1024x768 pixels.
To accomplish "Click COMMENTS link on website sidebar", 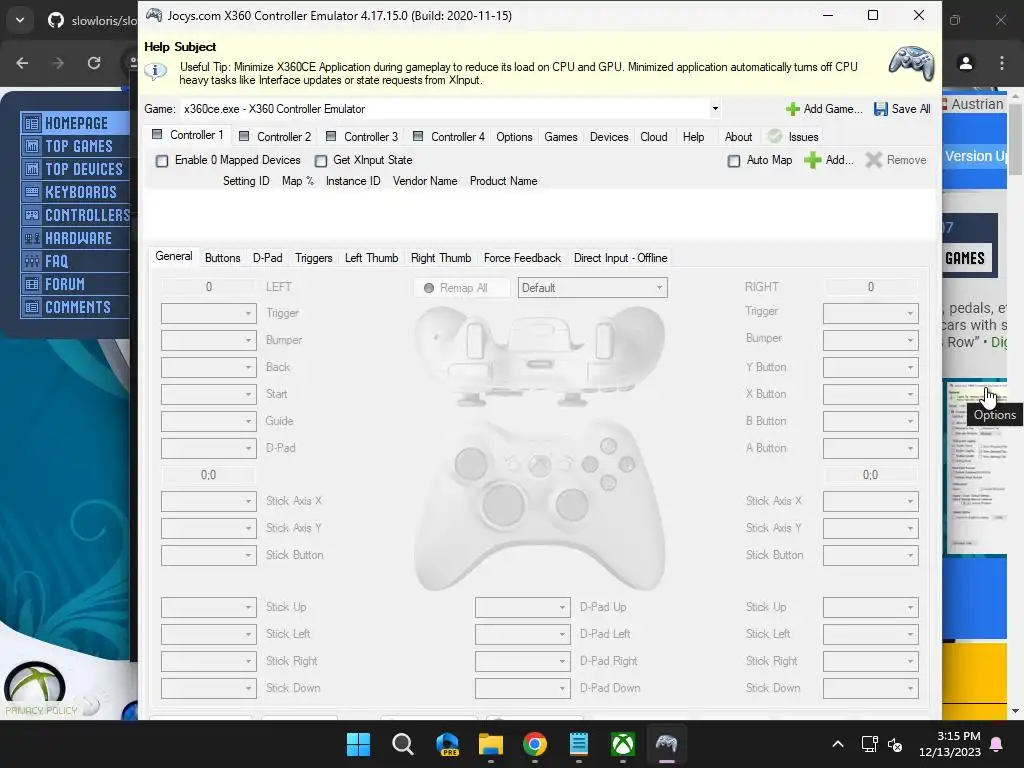I will (x=76, y=307).
